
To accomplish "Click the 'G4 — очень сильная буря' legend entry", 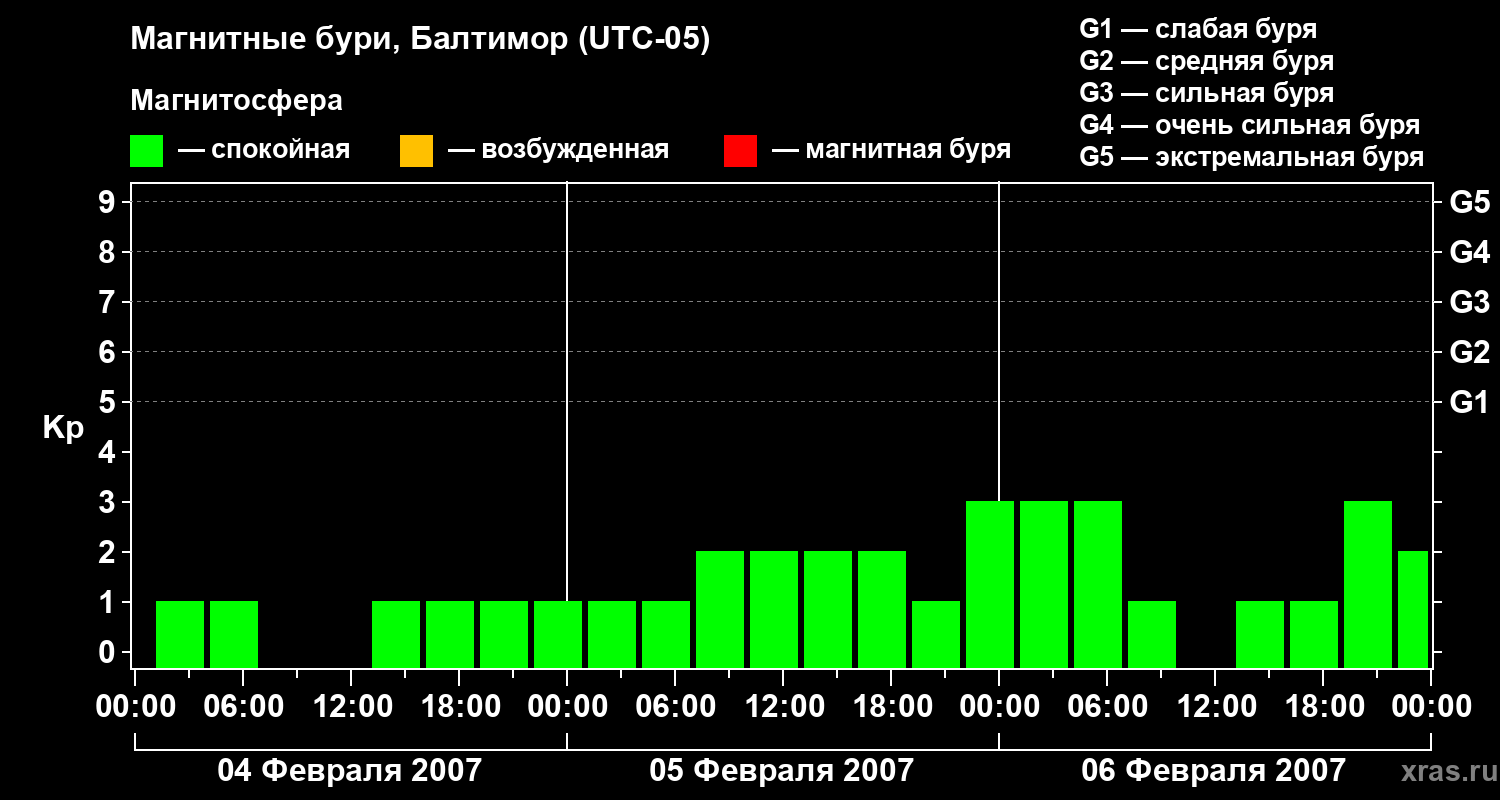I will click(x=1250, y=125).
